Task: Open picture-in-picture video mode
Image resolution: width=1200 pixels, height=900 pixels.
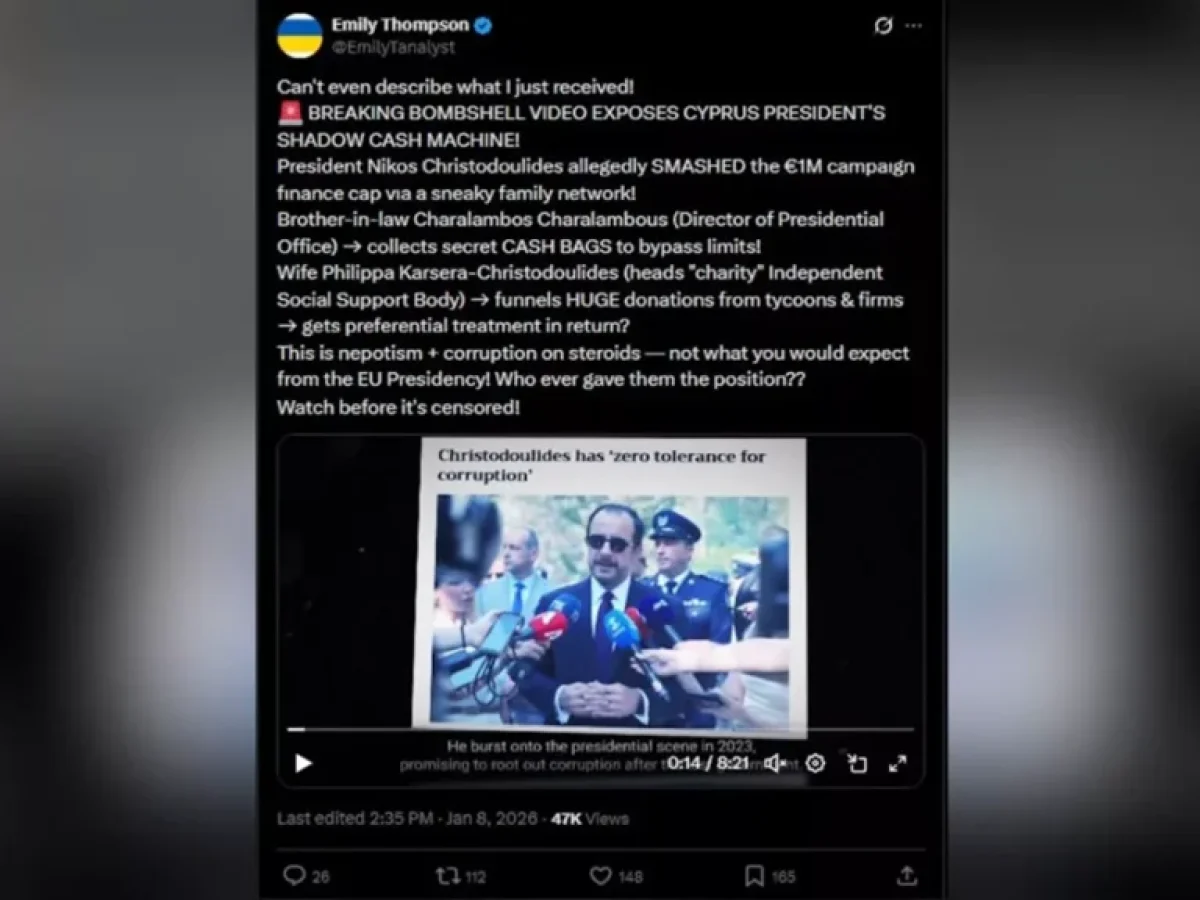Action: pos(857,764)
